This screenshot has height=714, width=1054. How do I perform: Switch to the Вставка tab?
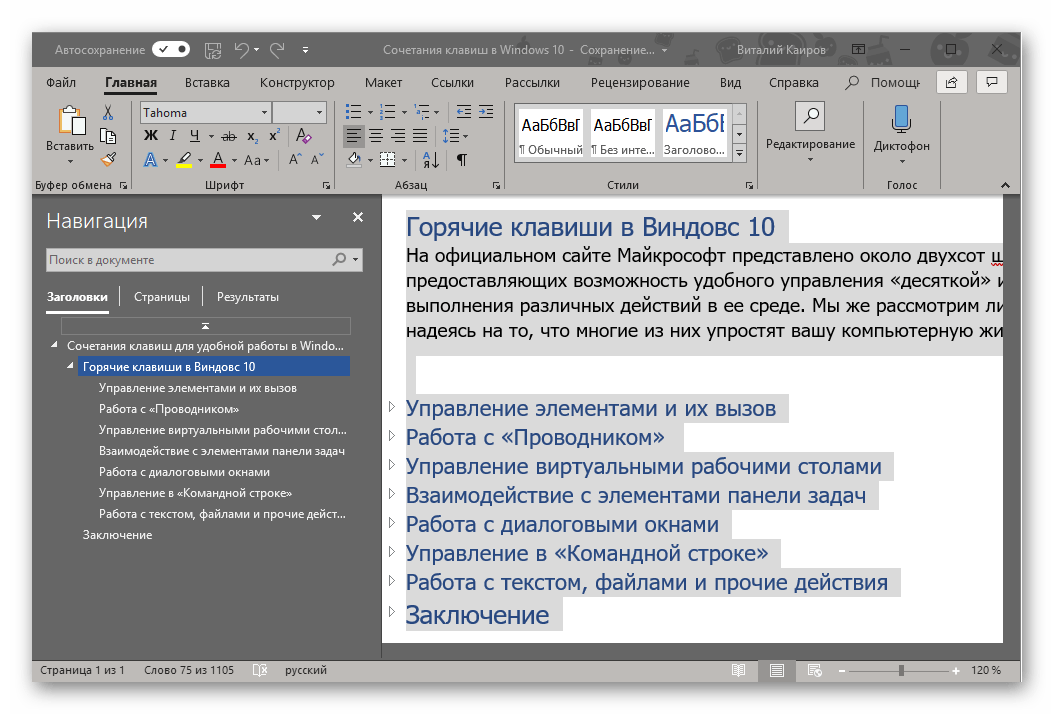pos(207,83)
